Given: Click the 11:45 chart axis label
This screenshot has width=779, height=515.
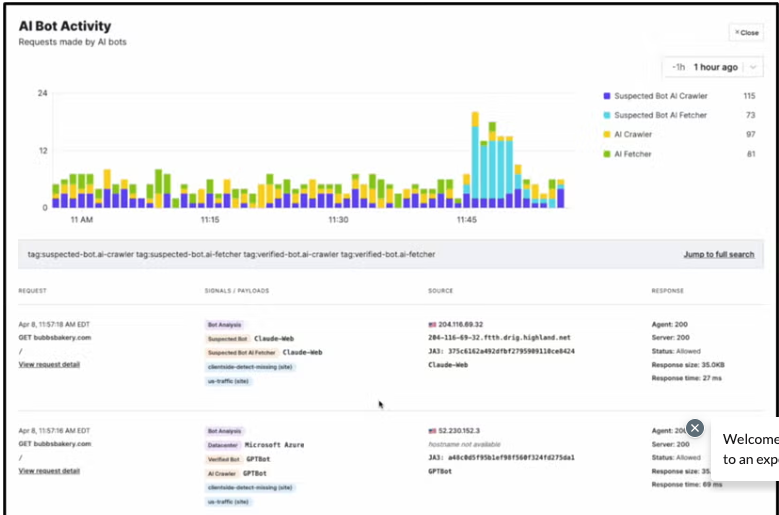Looking at the screenshot, I should point(467,220).
